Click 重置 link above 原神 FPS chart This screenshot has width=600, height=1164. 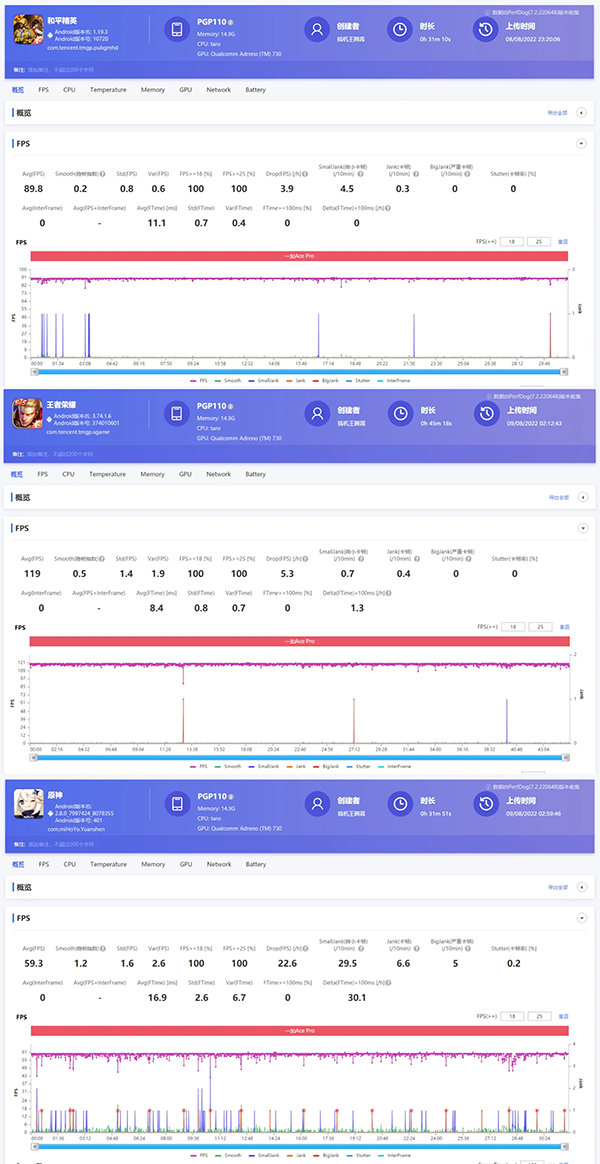563,1016
